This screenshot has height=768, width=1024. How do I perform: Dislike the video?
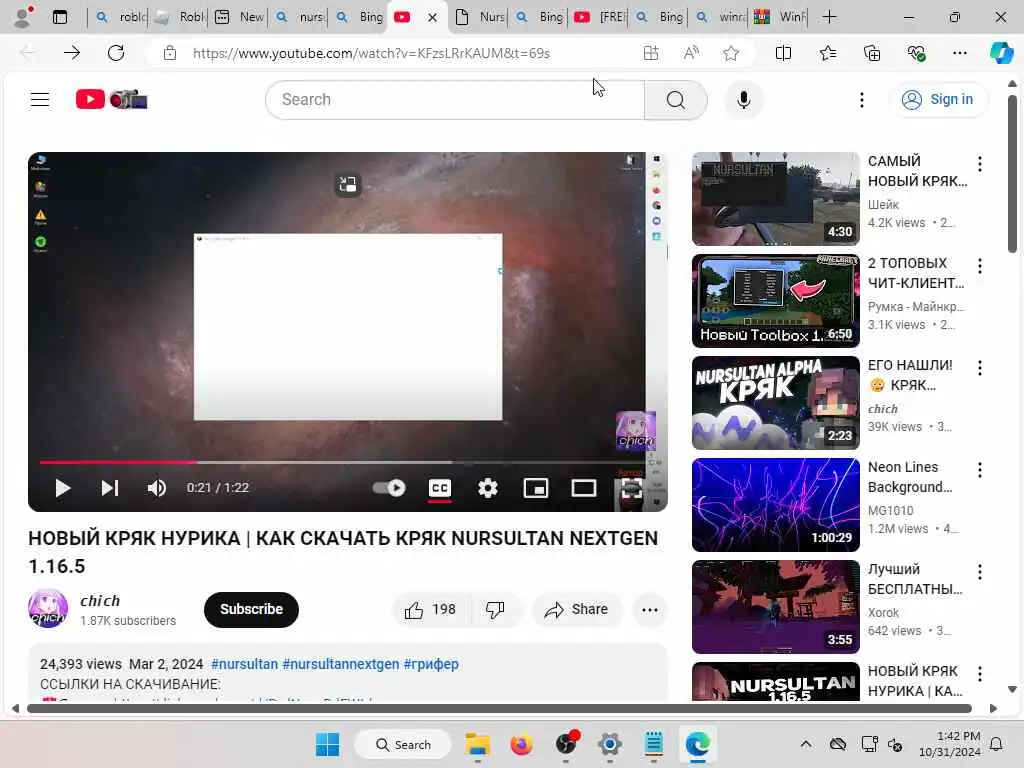point(496,609)
